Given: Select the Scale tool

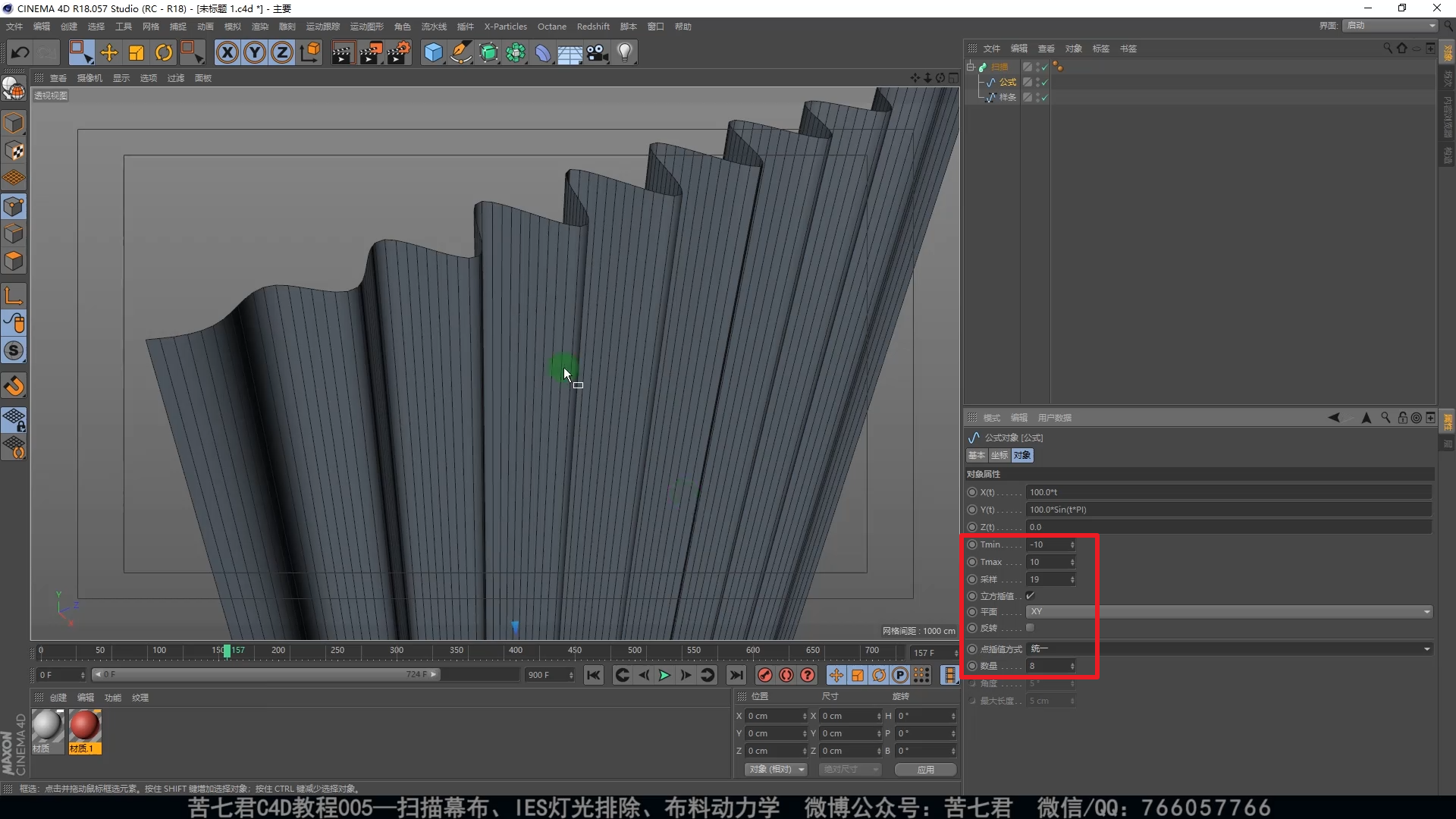Looking at the screenshot, I should [136, 52].
